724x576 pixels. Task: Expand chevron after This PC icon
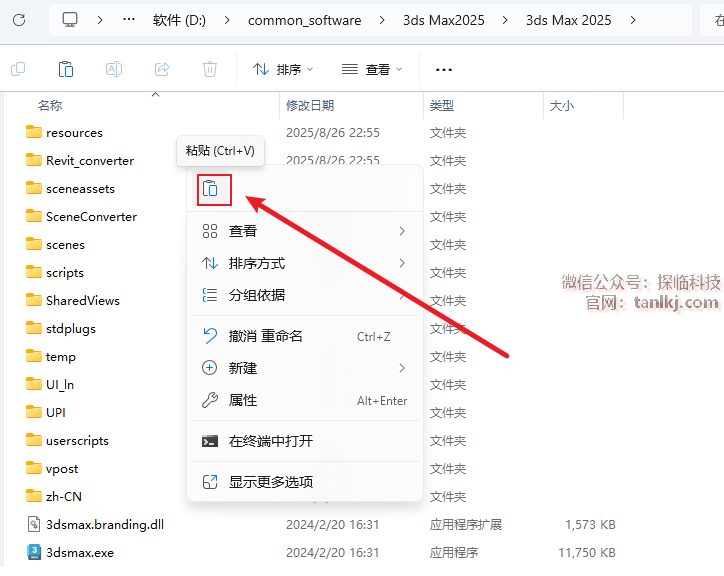[100, 20]
